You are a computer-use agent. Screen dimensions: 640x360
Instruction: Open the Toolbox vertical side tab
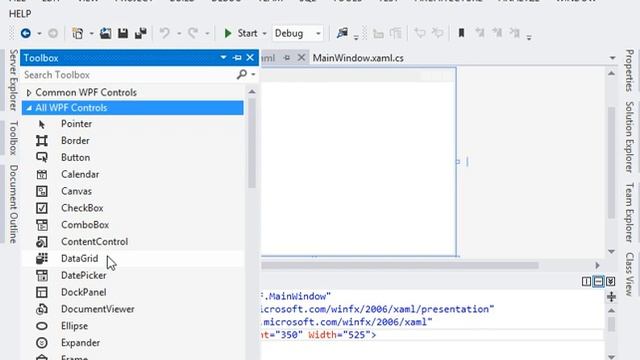[13, 138]
